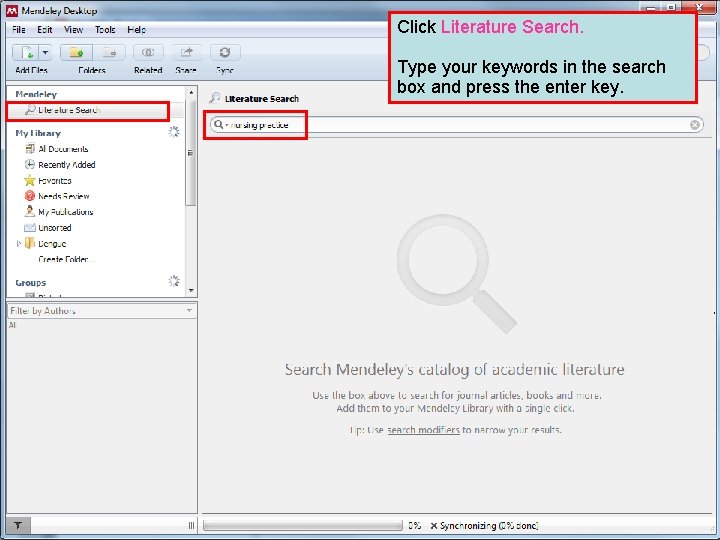
Task: Click the Remove Folder toolbar icon
Action: coord(109,53)
